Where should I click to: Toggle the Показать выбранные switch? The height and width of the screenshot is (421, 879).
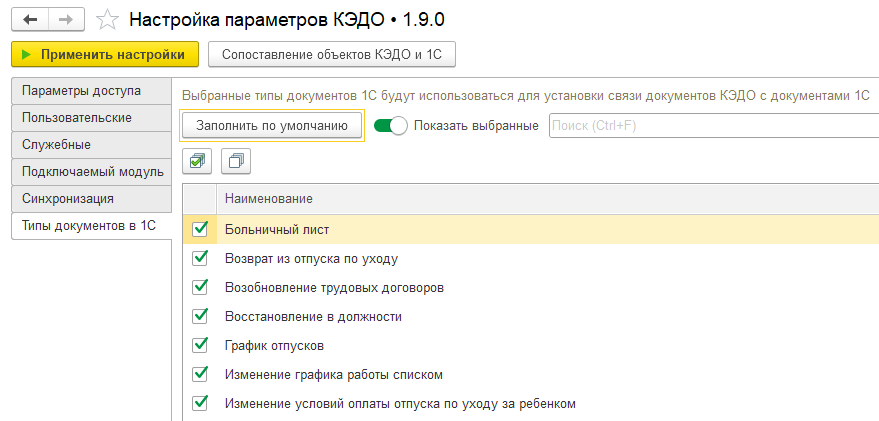(x=390, y=126)
